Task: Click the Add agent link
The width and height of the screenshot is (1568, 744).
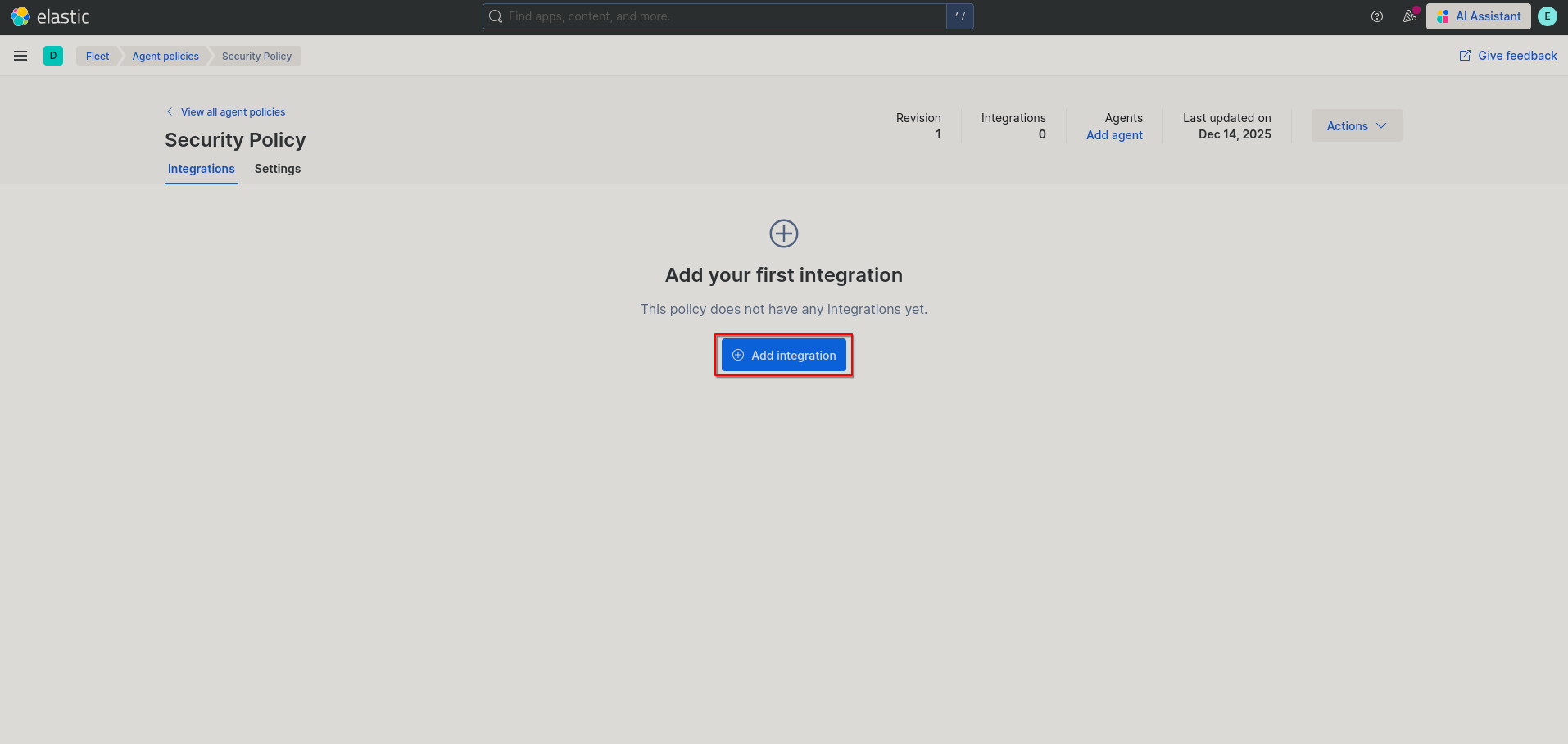Action: pyautogui.click(x=1114, y=135)
